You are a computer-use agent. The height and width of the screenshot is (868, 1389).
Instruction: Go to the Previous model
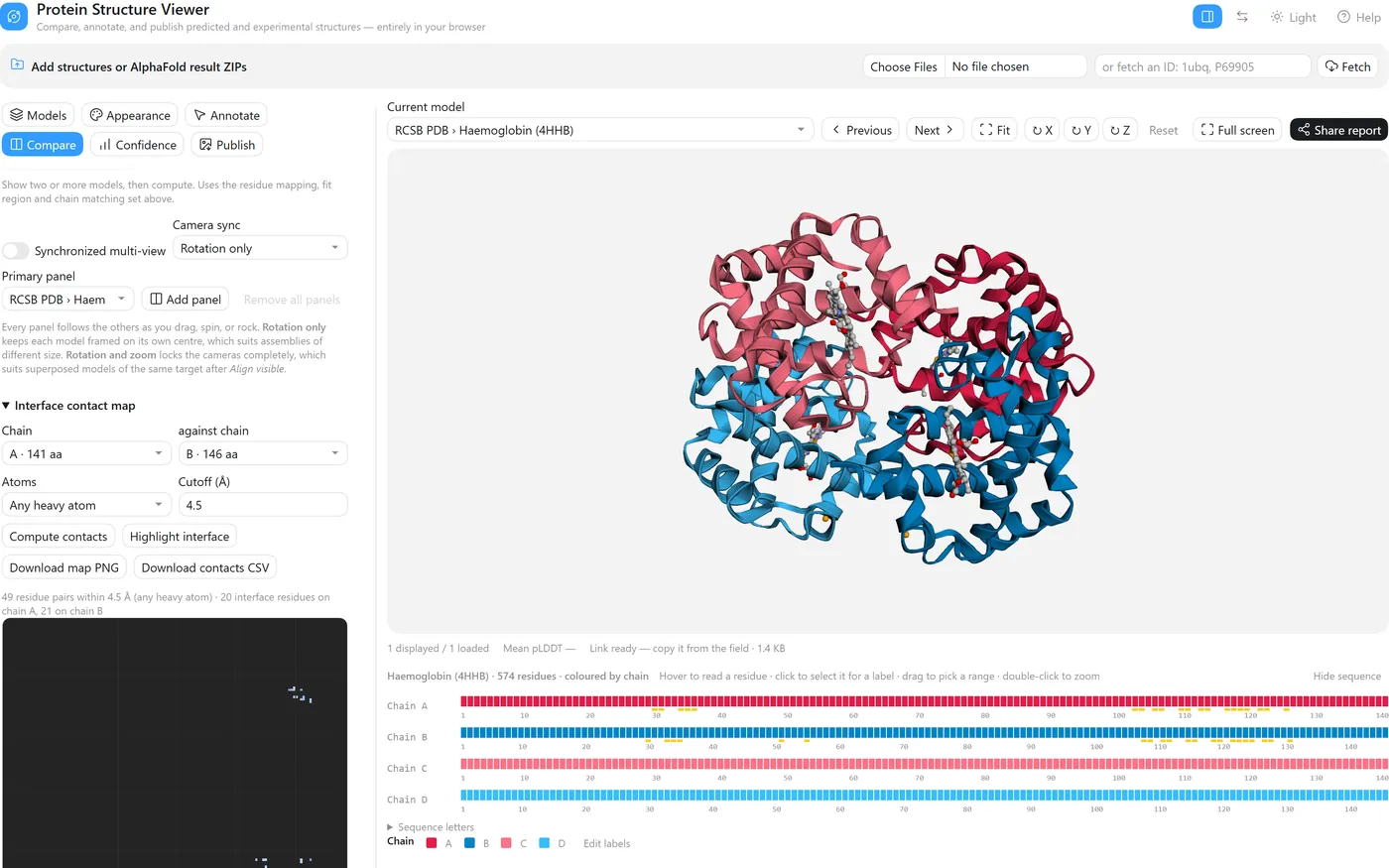tap(861, 130)
